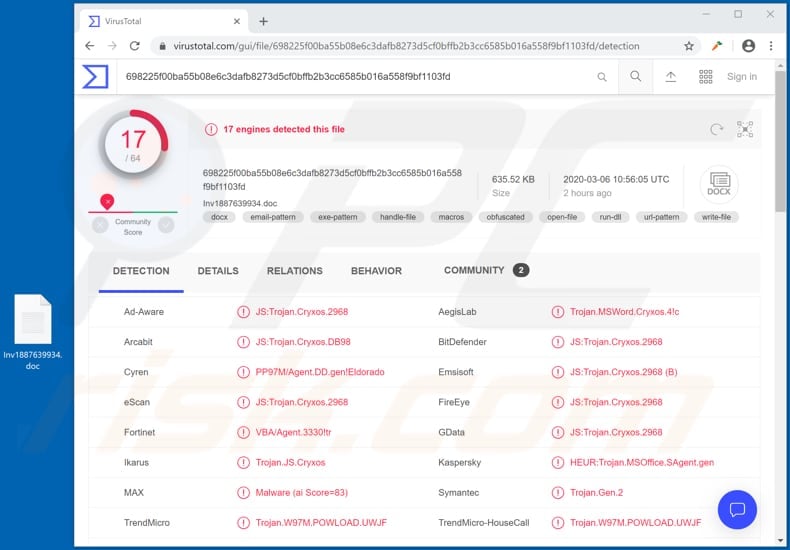Open the pen extension icon

(x=717, y=46)
